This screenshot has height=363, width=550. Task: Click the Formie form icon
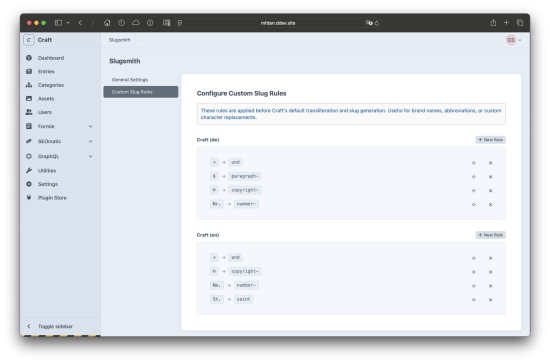tap(29, 126)
